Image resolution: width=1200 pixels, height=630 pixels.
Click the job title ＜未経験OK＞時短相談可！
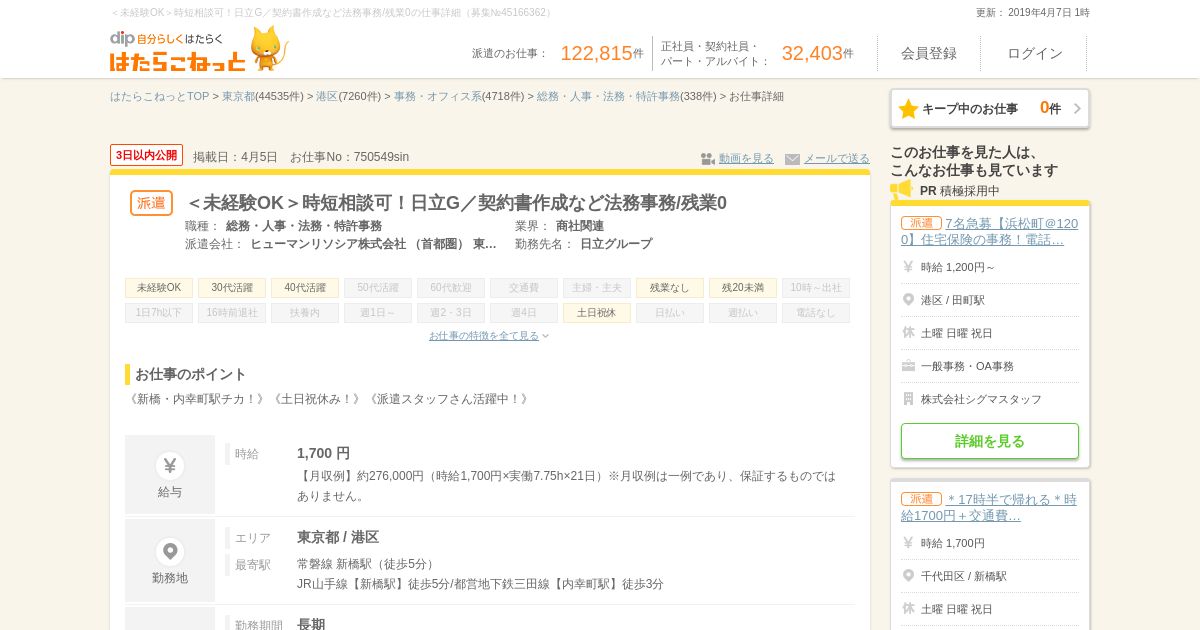456,203
